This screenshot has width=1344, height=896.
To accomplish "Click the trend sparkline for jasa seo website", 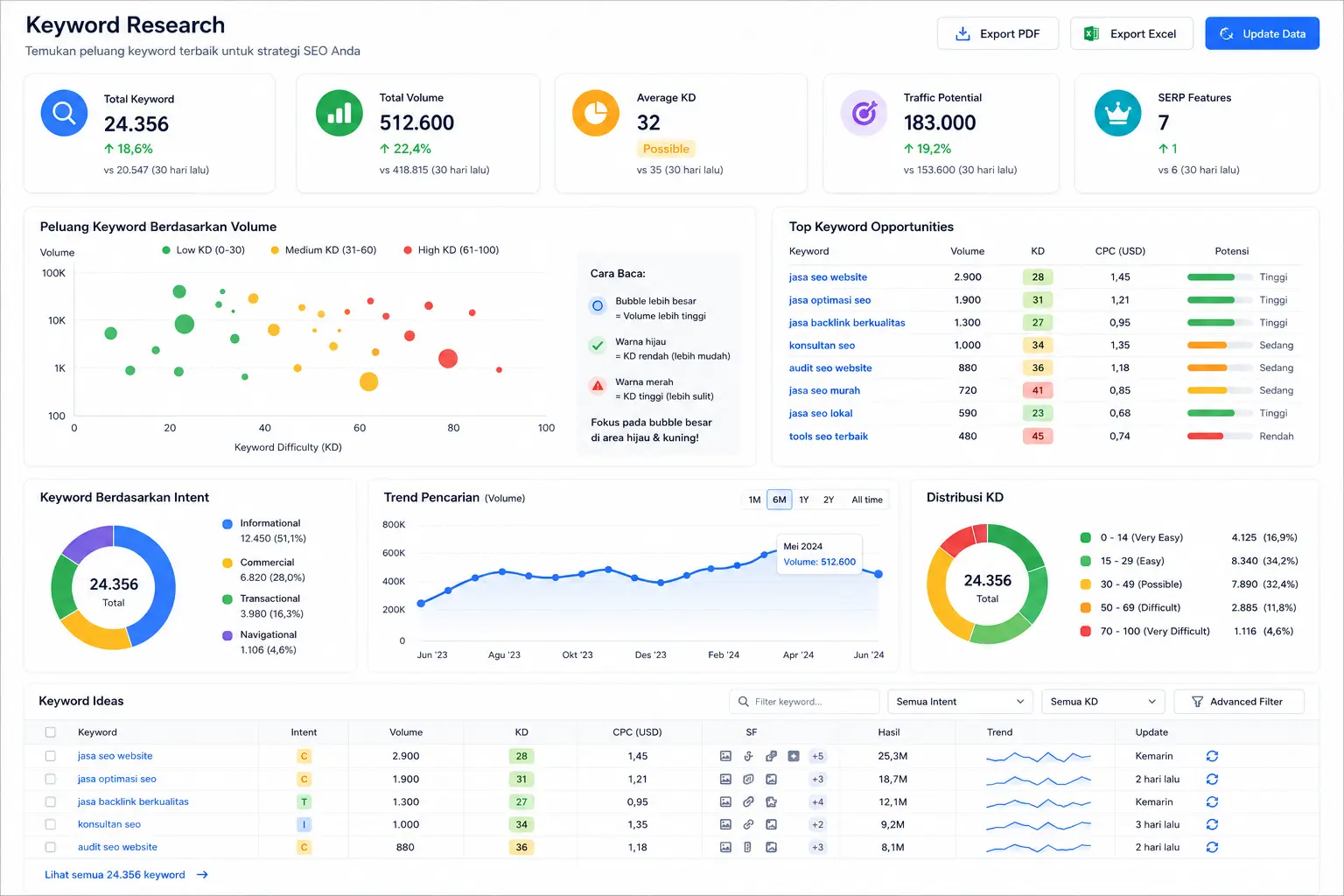I will [1038, 756].
